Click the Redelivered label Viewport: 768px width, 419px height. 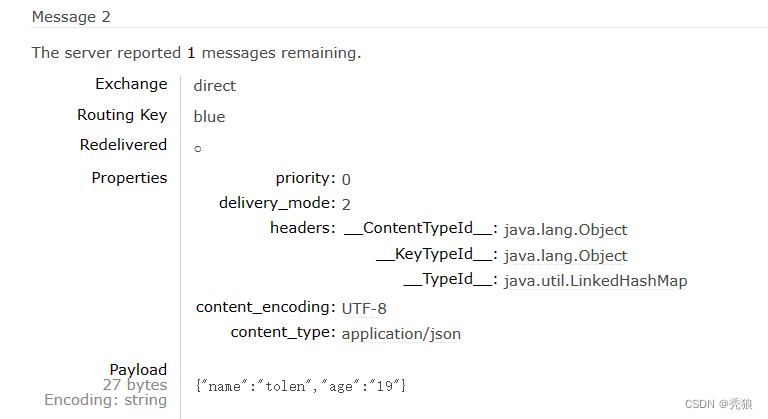pyautogui.click(x=123, y=145)
